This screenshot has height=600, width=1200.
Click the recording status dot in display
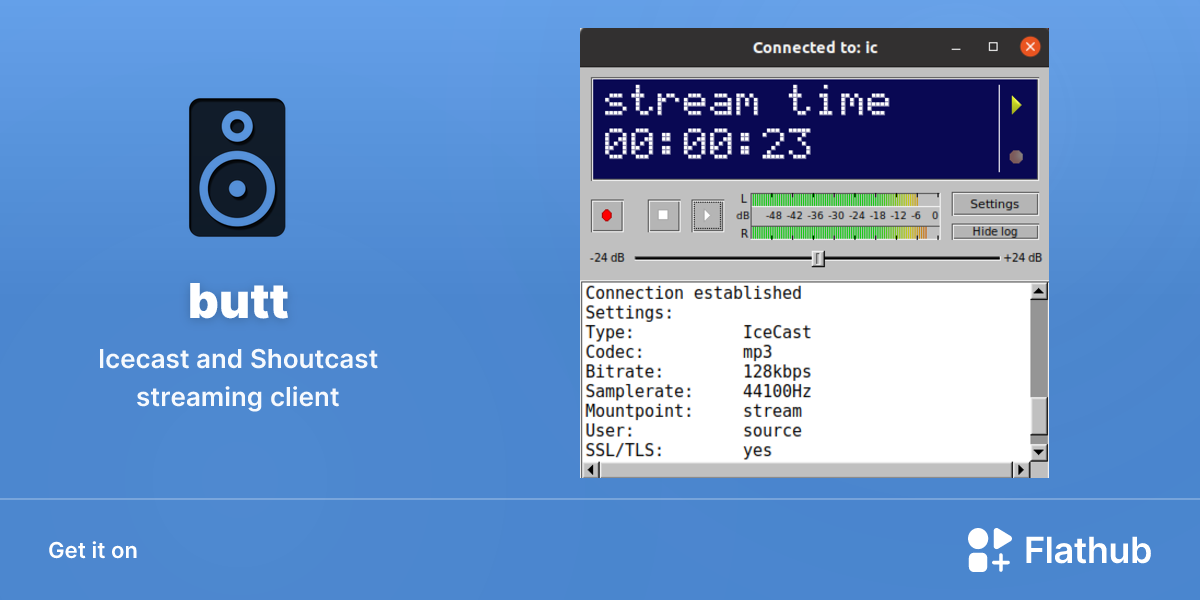pyautogui.click(x=1016, y=157)
